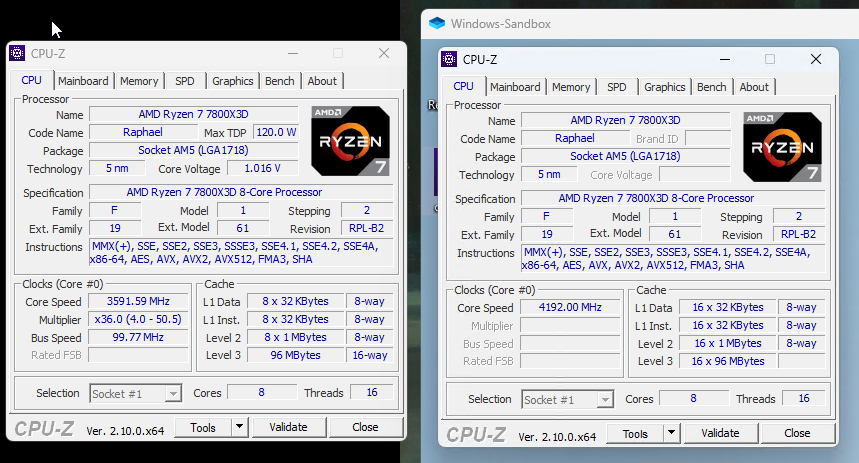Click empty Brand ID field in sandbox window
This screenshot has height=463, width=859.
pyautogui.click(x=708, y=138)
